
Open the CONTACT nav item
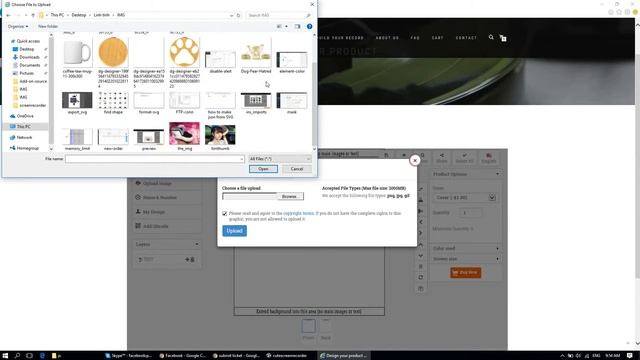[x=466, y=38]
